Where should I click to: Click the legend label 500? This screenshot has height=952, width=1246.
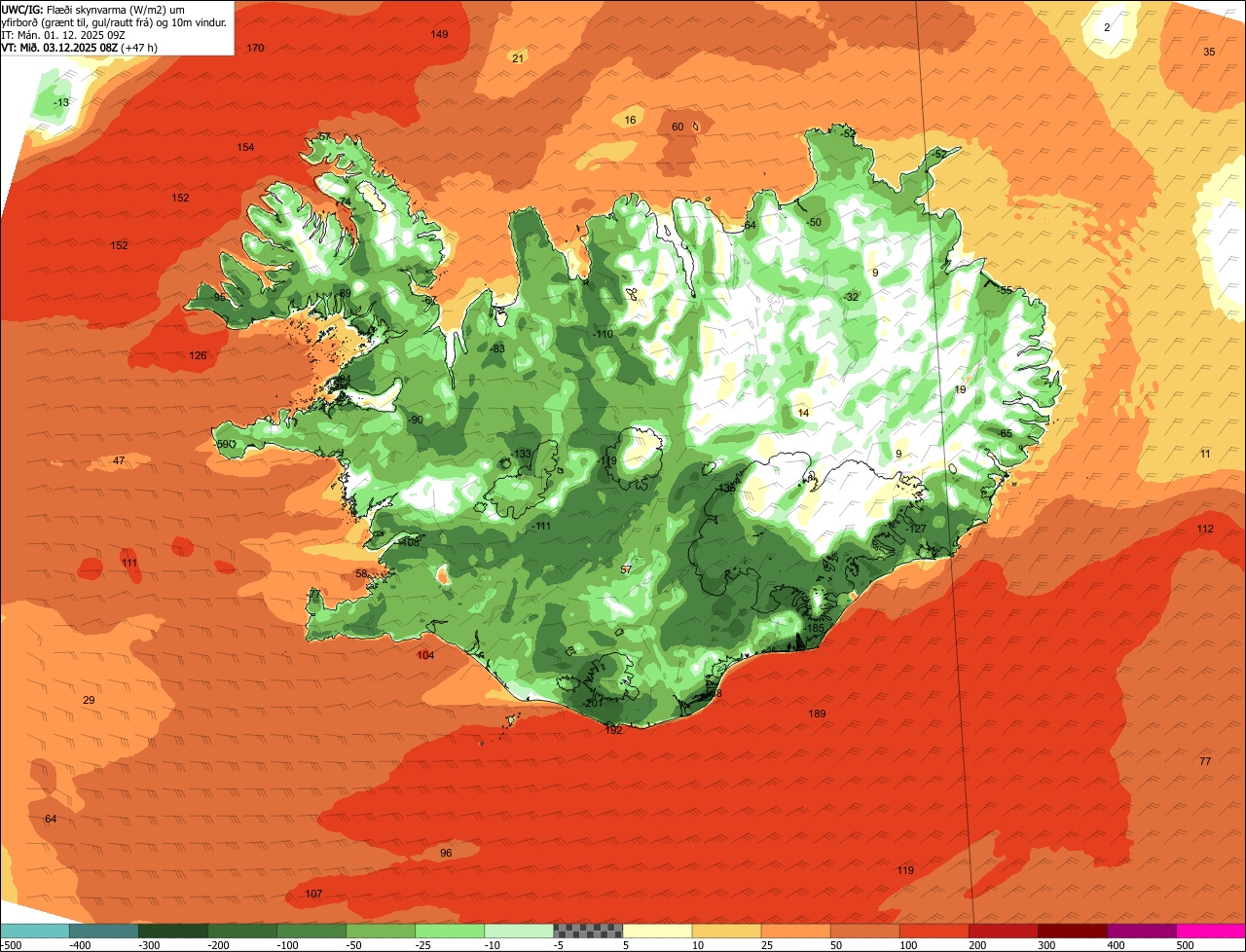pos(1185,945)
